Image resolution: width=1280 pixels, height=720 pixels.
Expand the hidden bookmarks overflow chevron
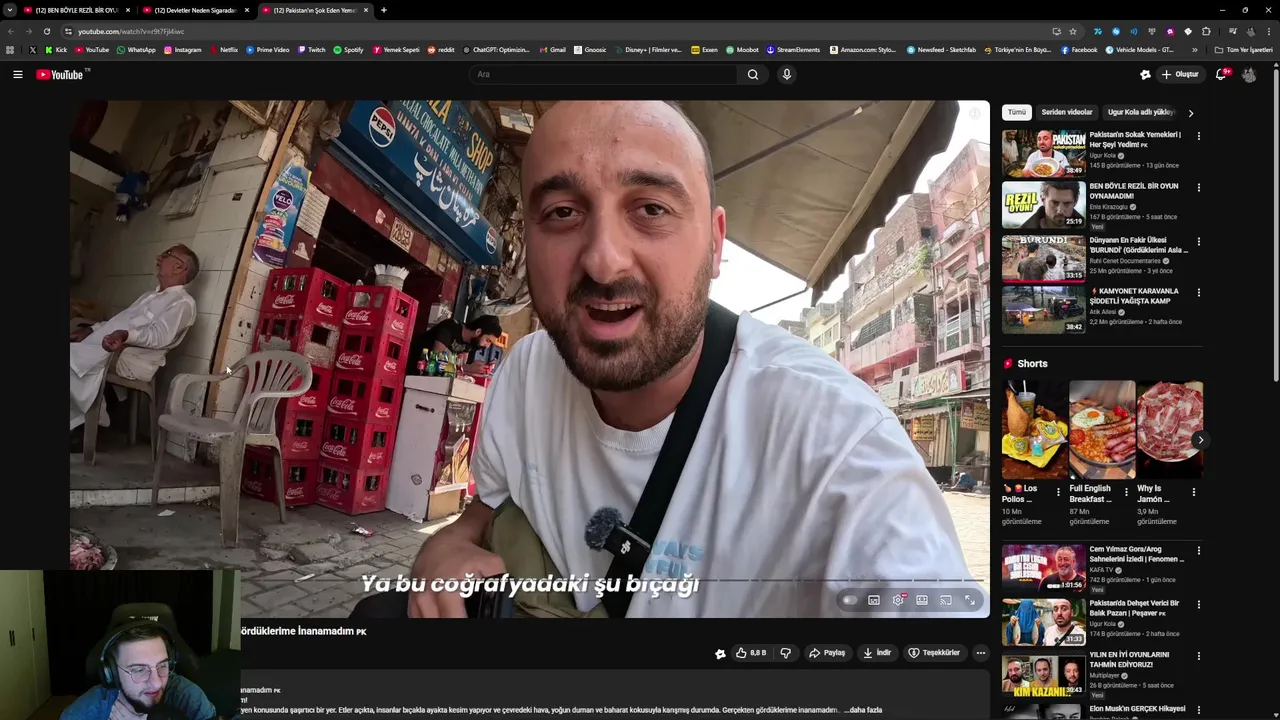coord(1194,49)
